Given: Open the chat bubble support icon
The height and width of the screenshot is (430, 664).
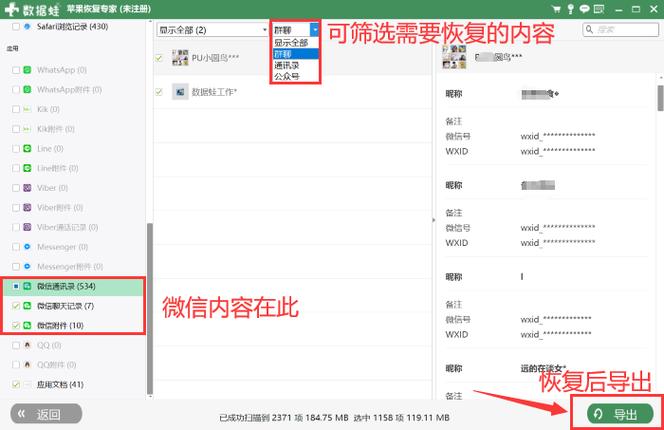Looking at the screenshot, I should 584,9.
